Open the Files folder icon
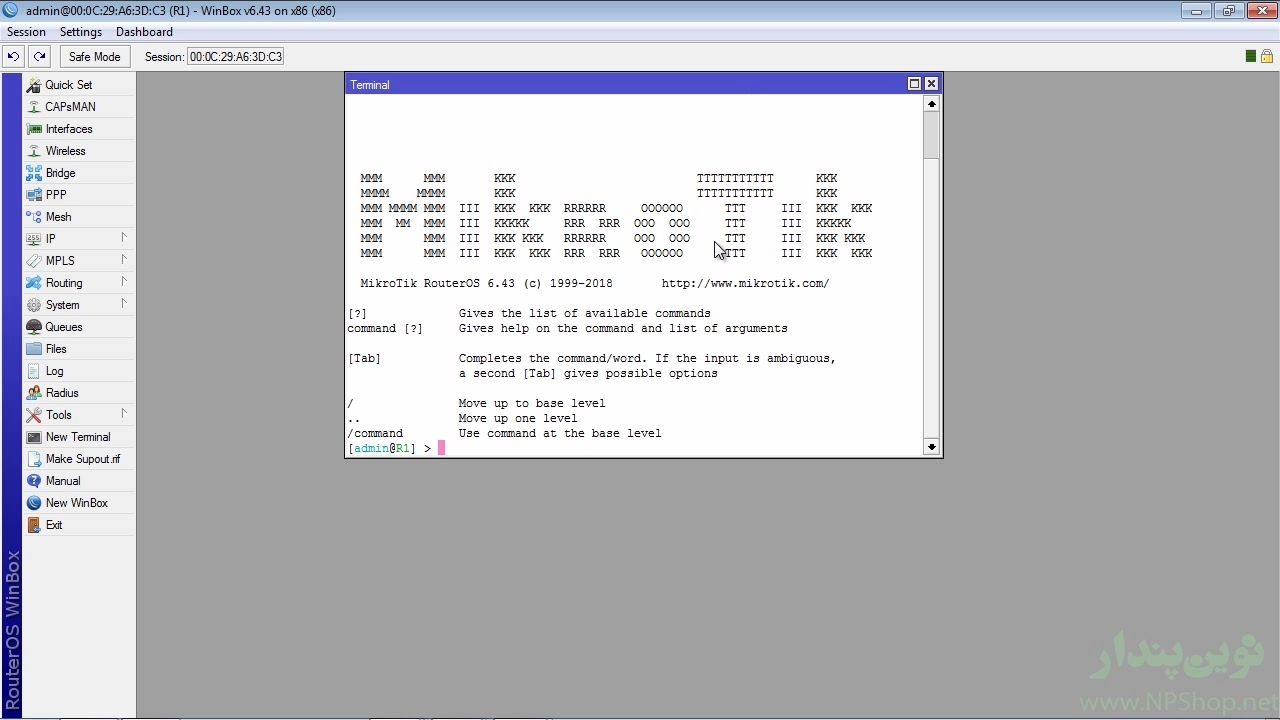 point(34,349)
